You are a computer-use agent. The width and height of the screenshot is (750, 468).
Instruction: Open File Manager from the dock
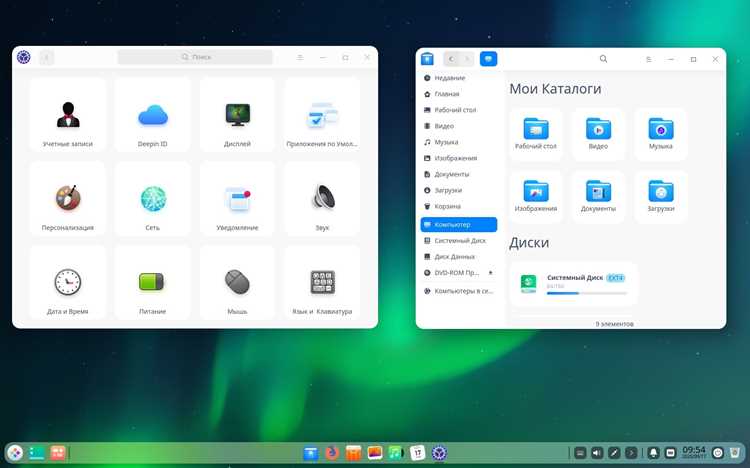click(311, 452)
